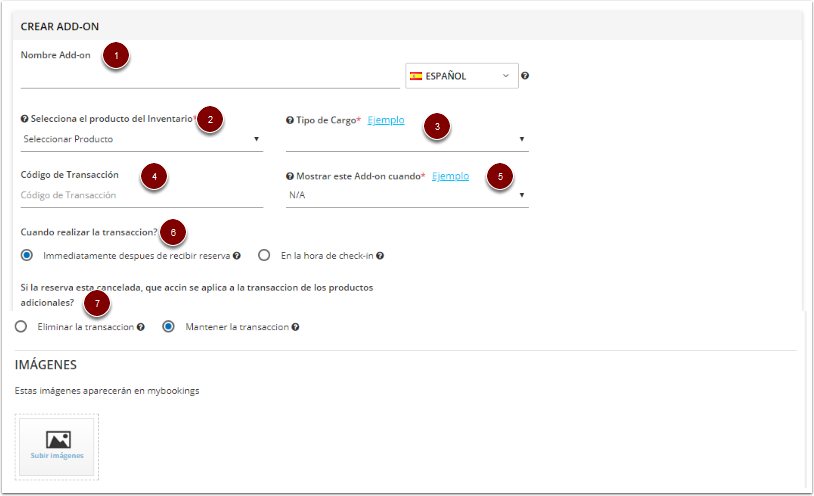The width and height of the screenshot is (814, 496).
Task: Click help icon before Tipo de Cargo
Action: click(290, 120)
